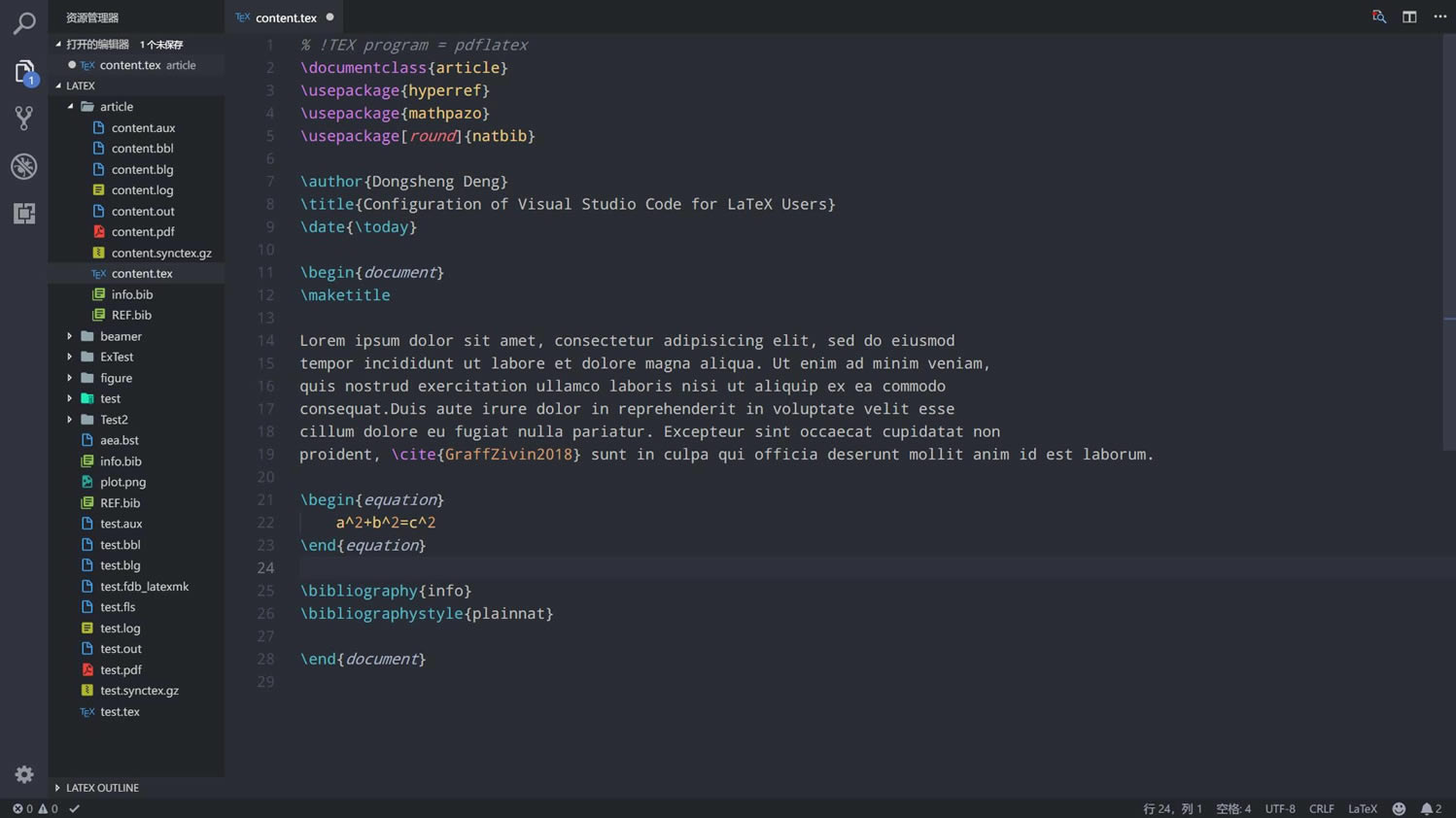
Task: Click the feedback smiley icon
Action: tap(1399, 808)
